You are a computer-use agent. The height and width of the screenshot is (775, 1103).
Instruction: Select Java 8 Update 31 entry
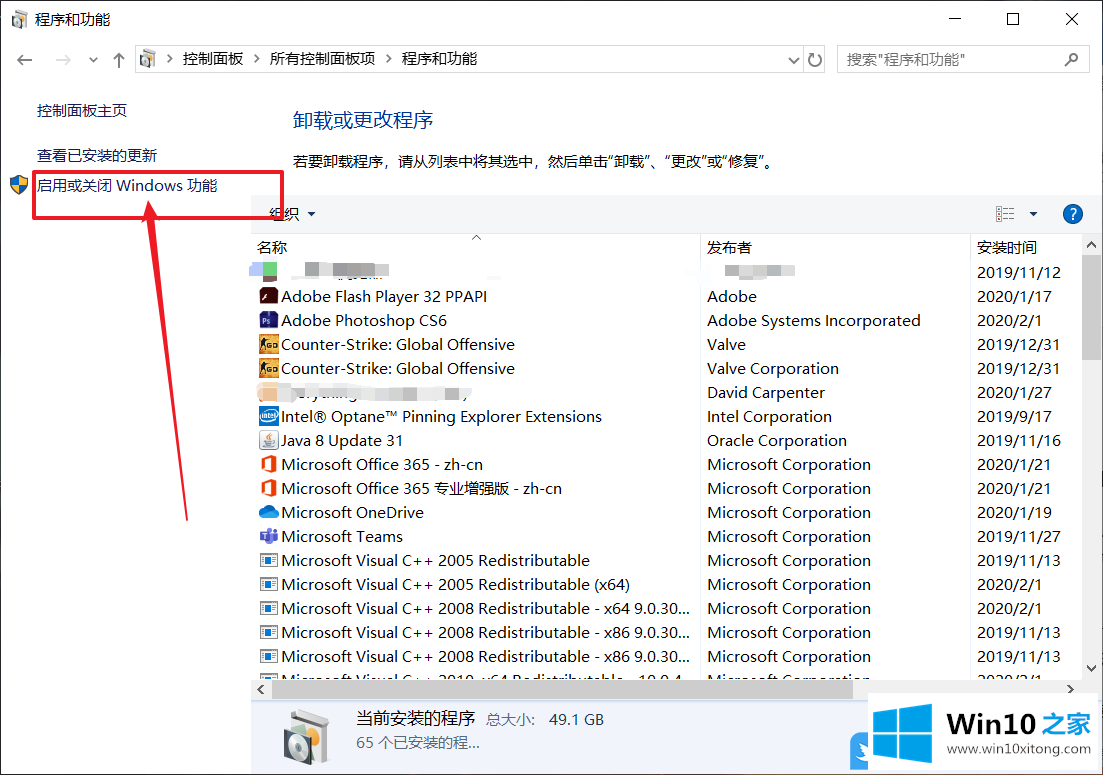[x=342, y=440]
